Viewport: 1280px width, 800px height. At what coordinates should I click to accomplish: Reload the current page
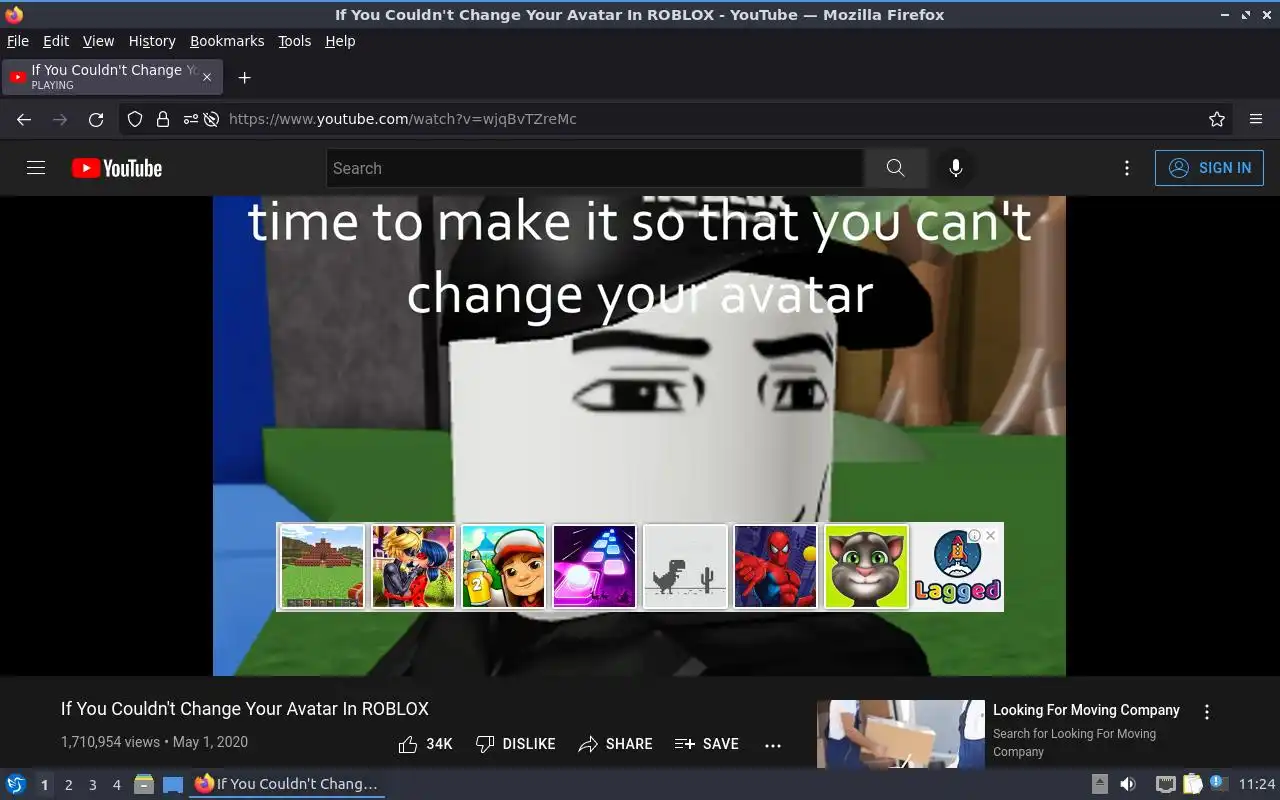coord(96,119)
